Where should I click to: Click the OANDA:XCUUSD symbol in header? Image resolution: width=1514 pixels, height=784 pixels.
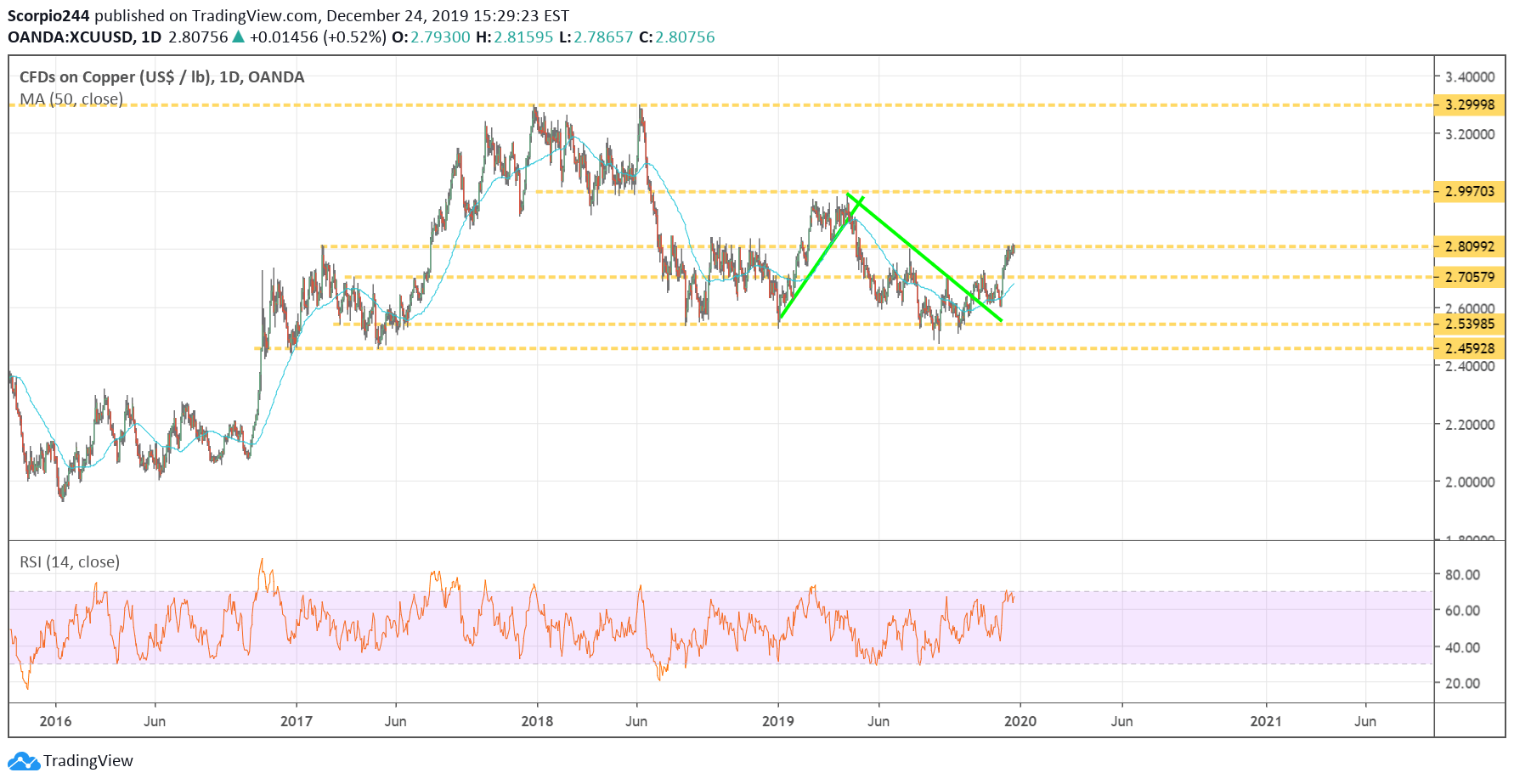click(71, 37)
